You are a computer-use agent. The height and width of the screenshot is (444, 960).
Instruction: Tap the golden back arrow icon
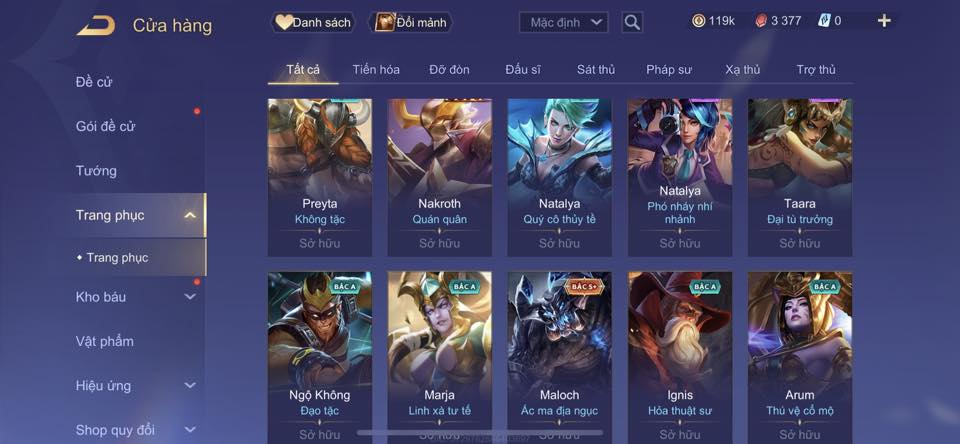point(96,26)
